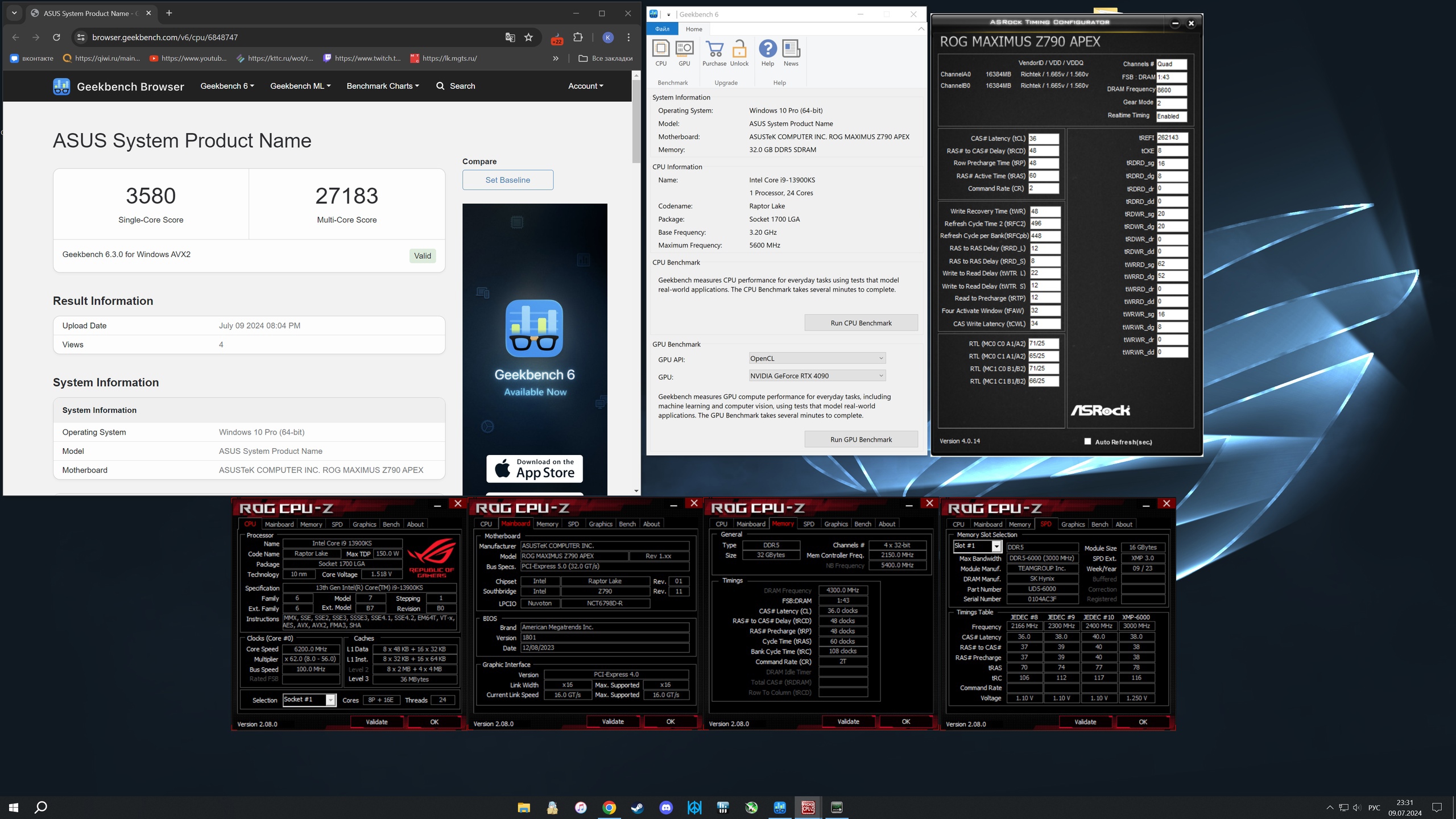Click Run CPU Benchmark
The width and height of the screenshot is (1456, 819).
(861, 323)
